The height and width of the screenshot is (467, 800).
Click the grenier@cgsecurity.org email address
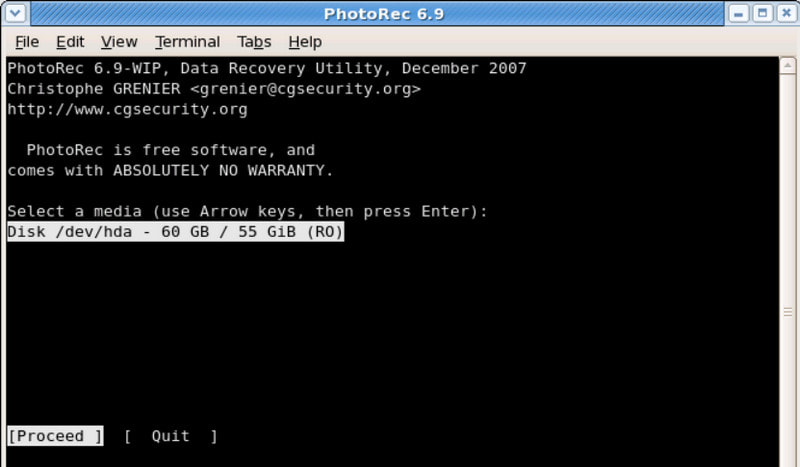pos(306,89)
